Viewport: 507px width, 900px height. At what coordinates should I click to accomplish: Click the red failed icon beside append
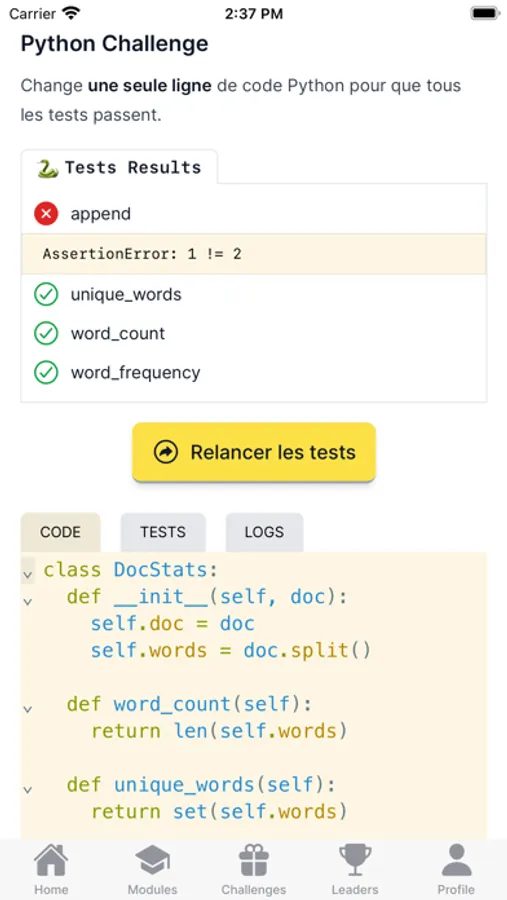46,214
